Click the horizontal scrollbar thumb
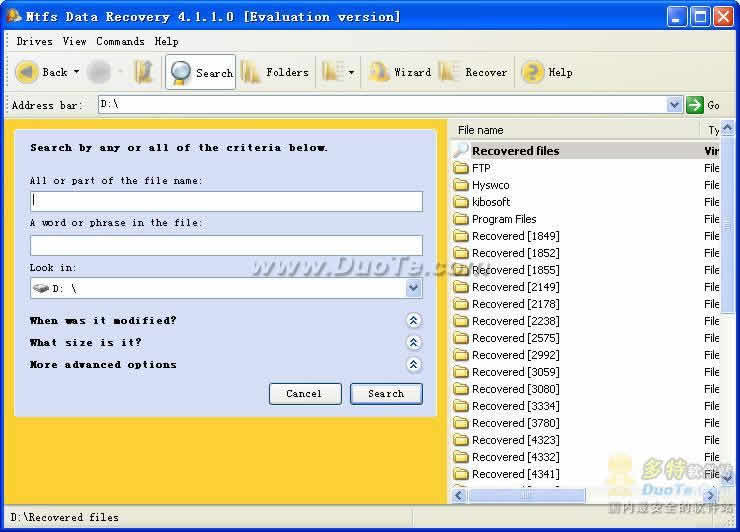 526,495
